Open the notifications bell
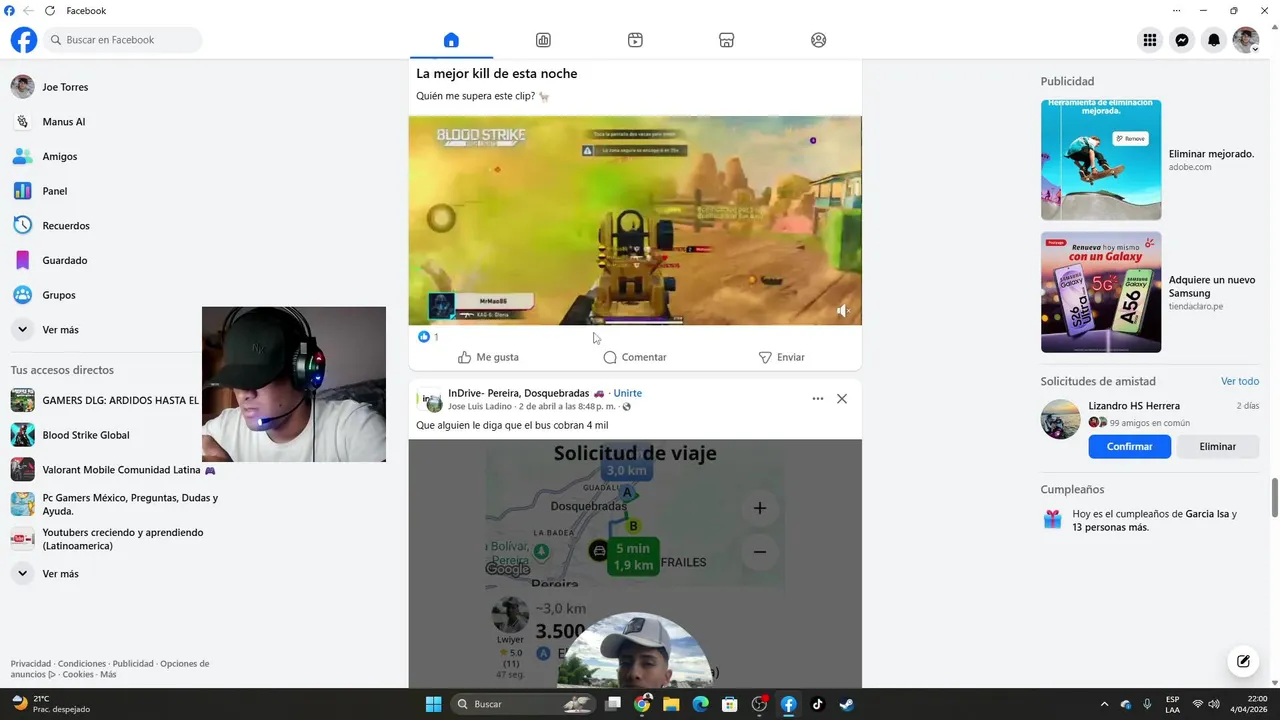1280x720 pixels. (x=1214, y=40)
